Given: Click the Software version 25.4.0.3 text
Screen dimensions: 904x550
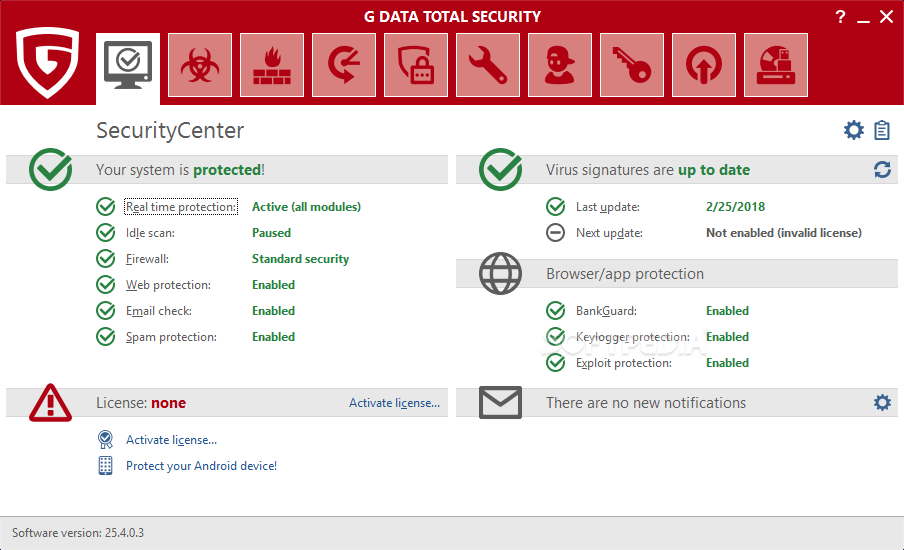Looking at the screenshot, I should pos(78,533).
